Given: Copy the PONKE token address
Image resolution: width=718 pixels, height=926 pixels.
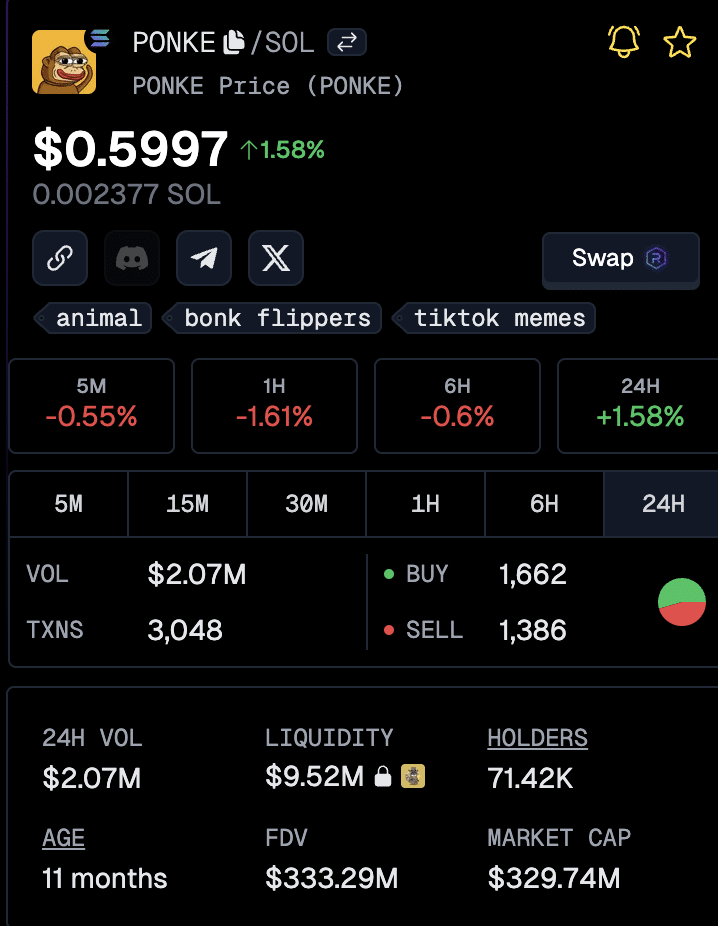Looking at the screenshot, I should 233,42.
